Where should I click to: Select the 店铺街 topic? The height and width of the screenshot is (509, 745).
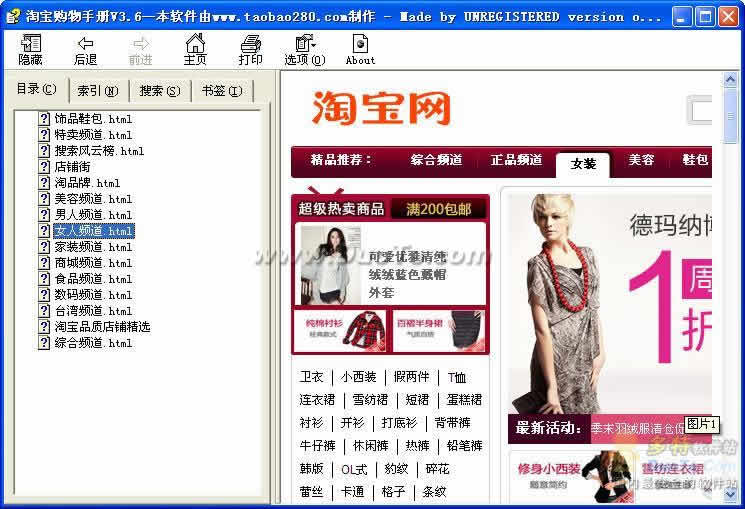point(72,167)
